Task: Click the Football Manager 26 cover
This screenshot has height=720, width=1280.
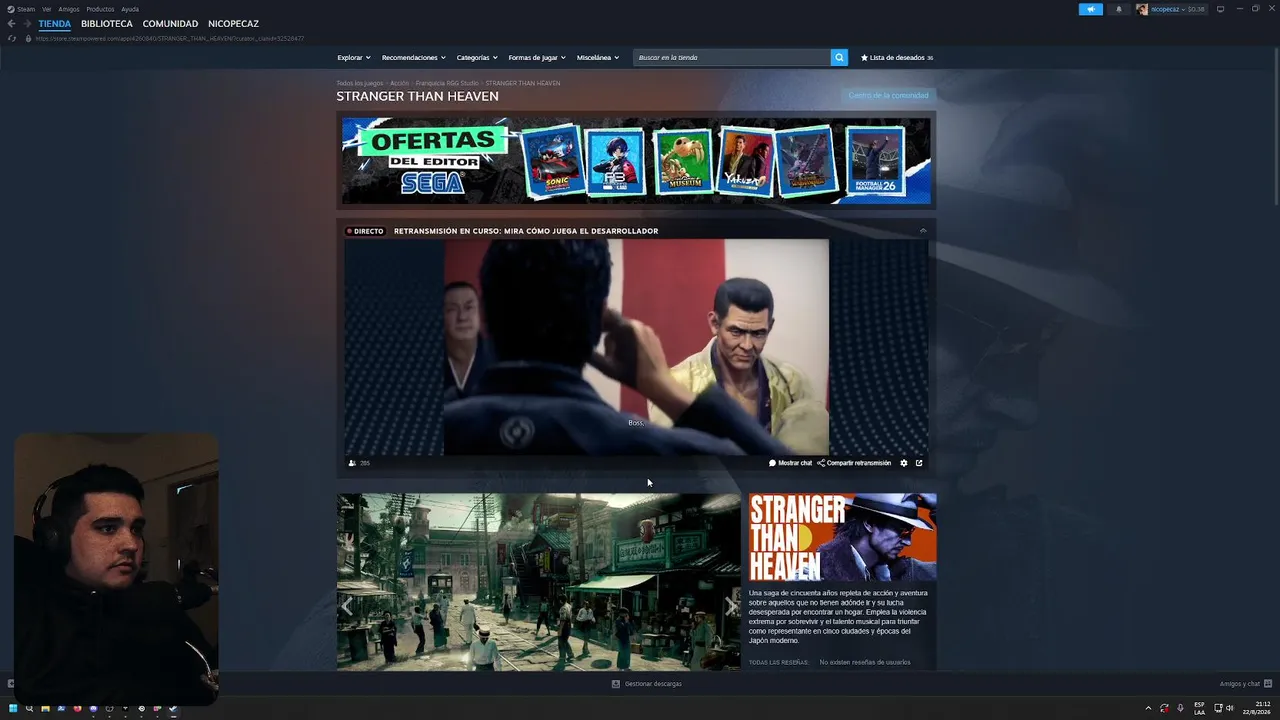Action: pos(875,160)
